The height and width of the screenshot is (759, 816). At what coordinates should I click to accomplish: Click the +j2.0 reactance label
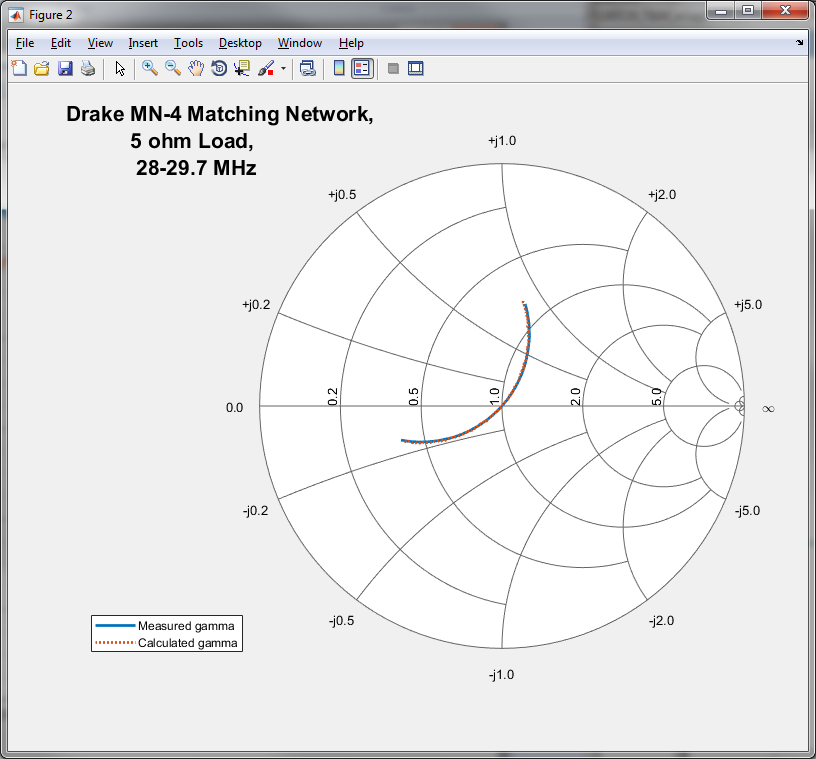(x=662, y=195)
